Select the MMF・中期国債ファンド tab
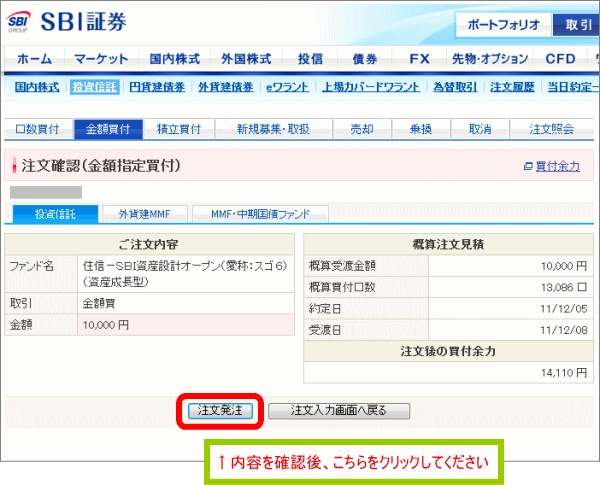 click(261, 214)
